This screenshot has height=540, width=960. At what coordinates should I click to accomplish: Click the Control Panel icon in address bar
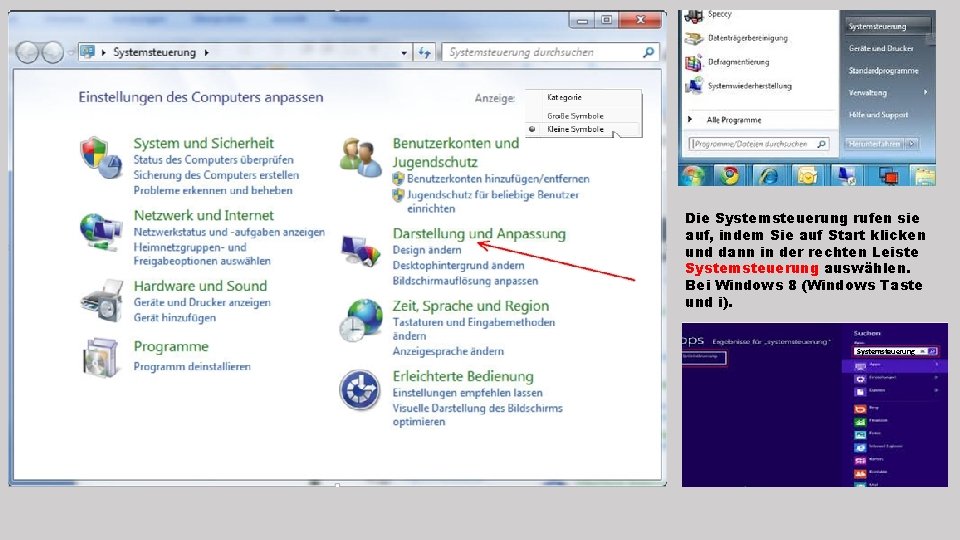pyautogui.click(x=88, y=52)
